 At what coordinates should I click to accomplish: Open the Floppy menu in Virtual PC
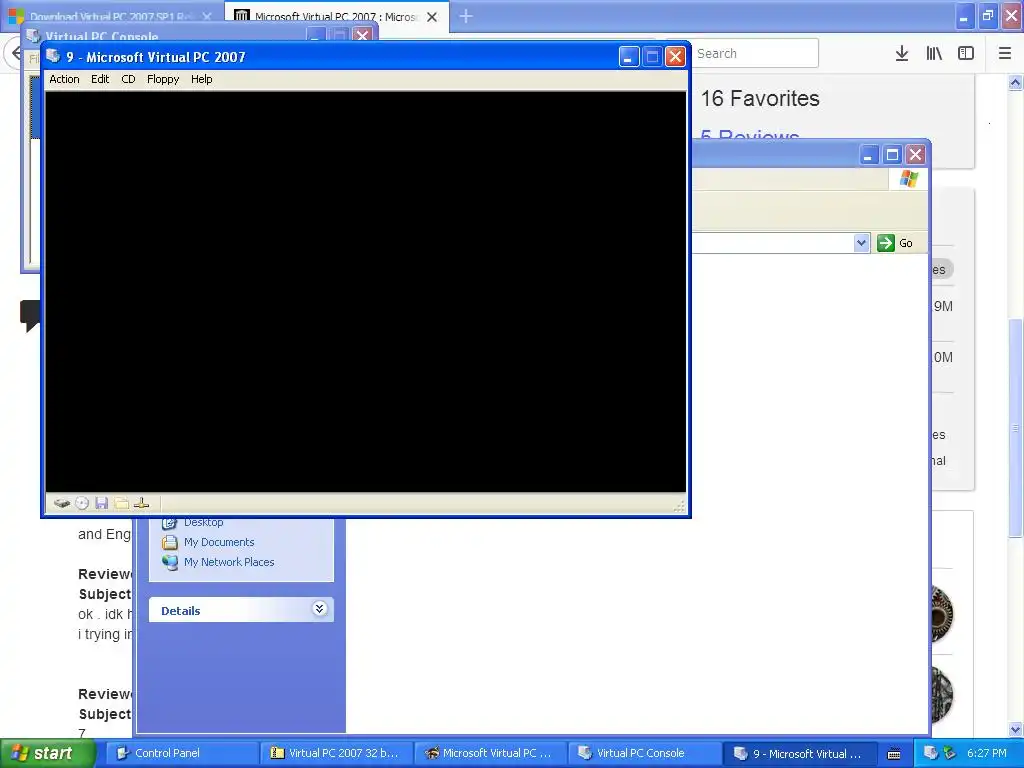pos(163,79)
